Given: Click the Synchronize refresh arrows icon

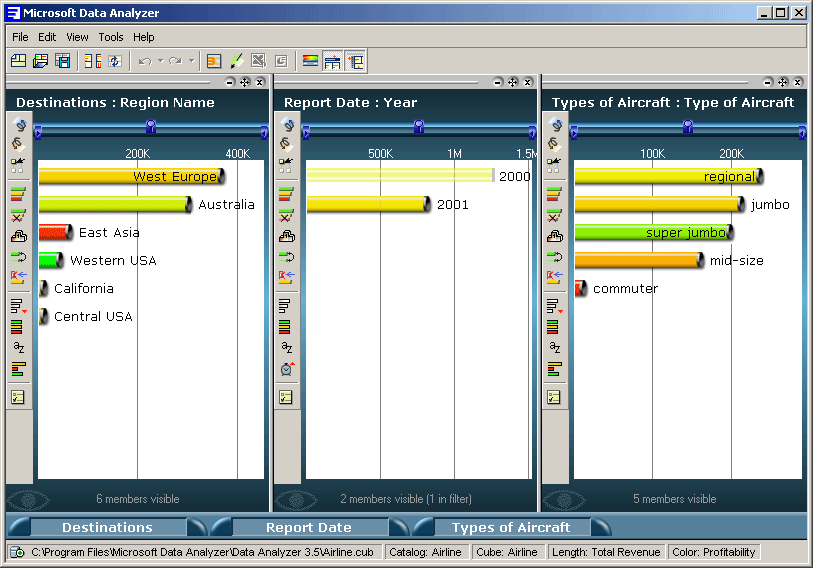Looking at the screenshot, I should (x=115, y=61).
